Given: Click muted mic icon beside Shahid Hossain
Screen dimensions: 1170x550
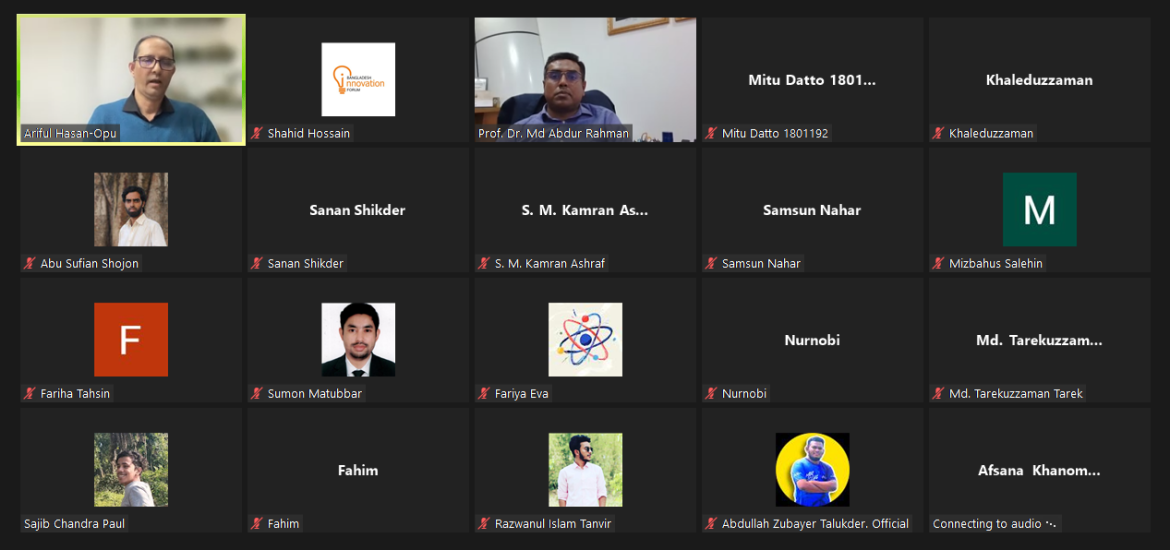Looking at the screenshot, I should [257, 134].
